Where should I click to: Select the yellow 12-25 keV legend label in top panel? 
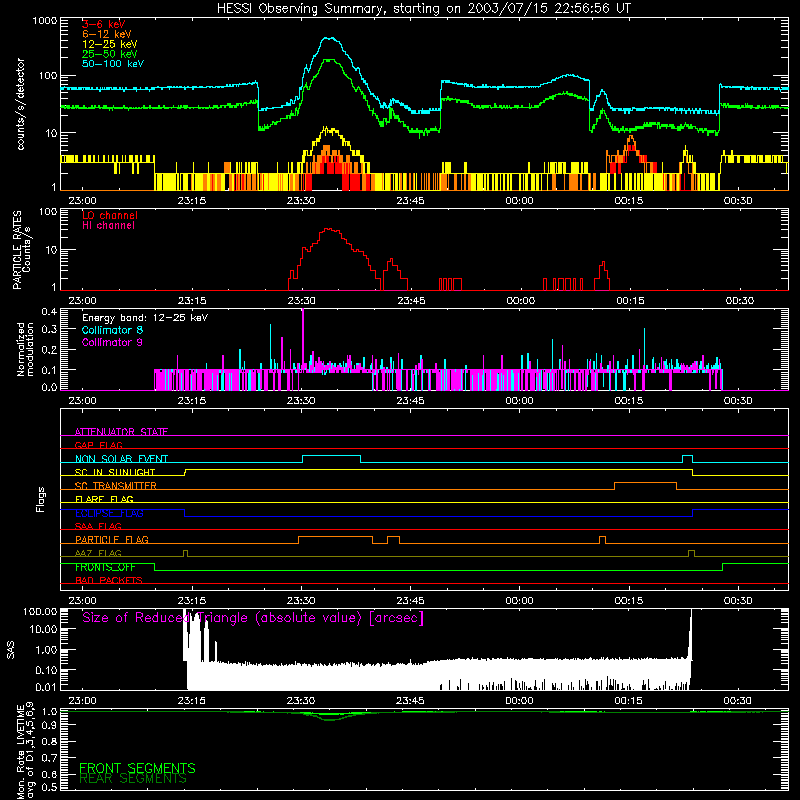110,44
